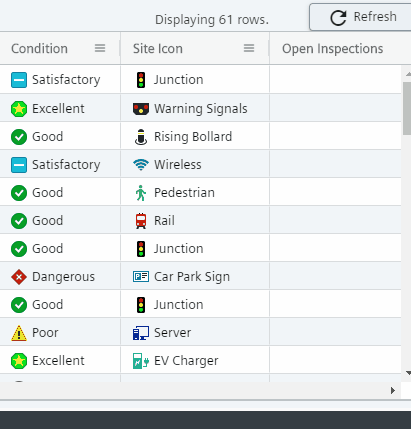The height and width of the screenshot is (429, 411).
Task: Click the Dangerous condition icon
Action: [x=19, y=277]
